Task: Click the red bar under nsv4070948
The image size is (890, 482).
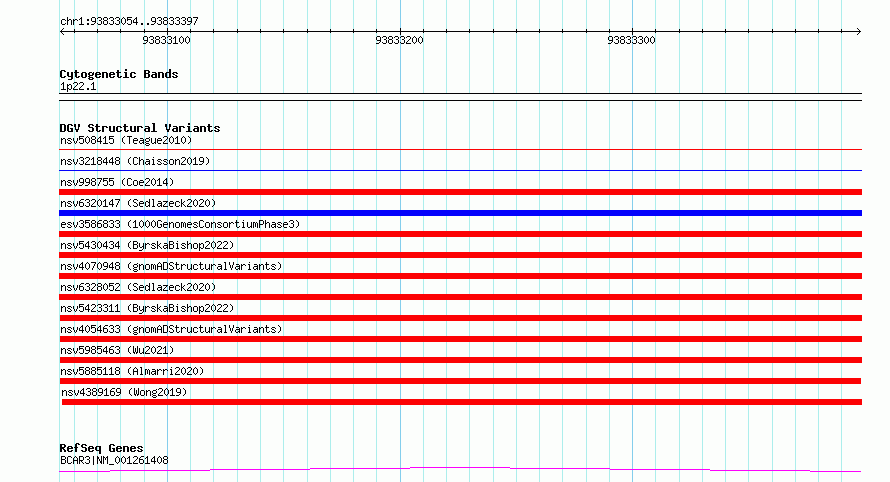Action: click(460, 276)
